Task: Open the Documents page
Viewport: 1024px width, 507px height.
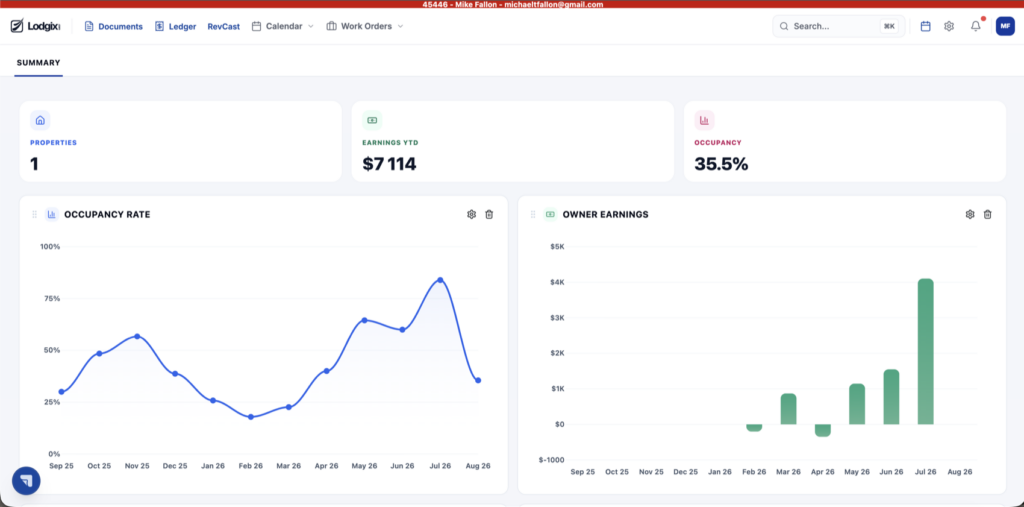Action: tap(114, 26)
